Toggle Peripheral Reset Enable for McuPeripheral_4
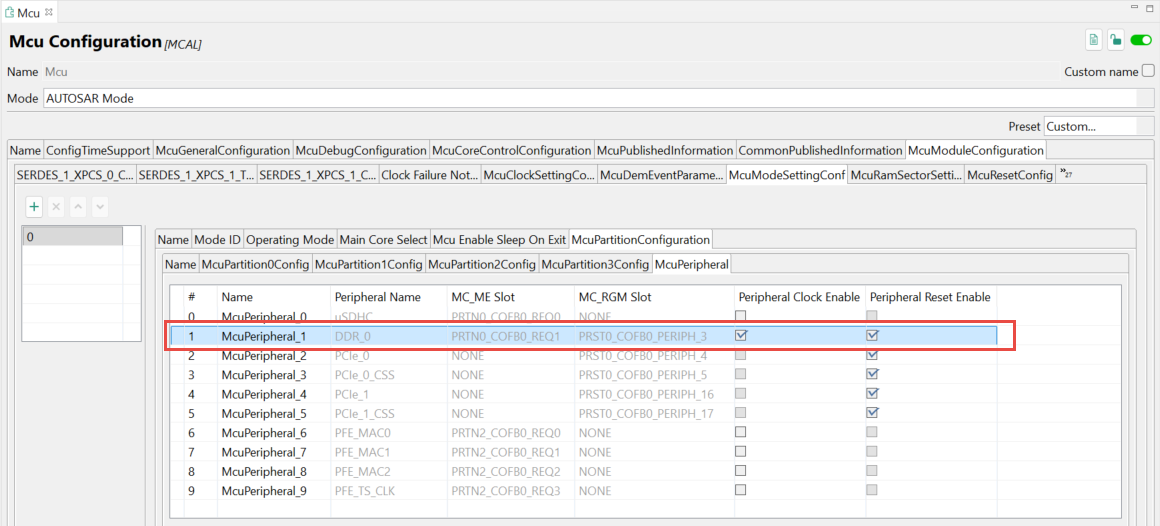1160x526 pixels. pos(872,393)
